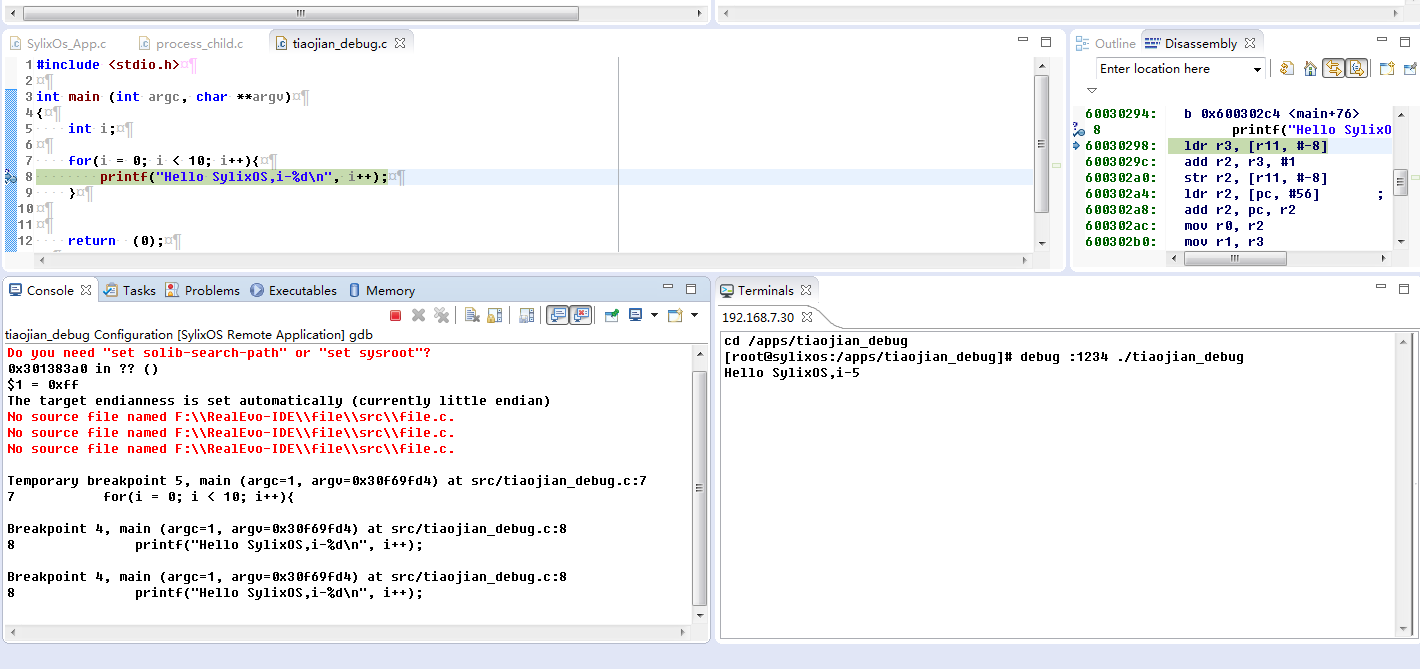1420x669 pixels.
Task: Open the Disassembly view menu triangle
Action: (x=1092, y=90)
